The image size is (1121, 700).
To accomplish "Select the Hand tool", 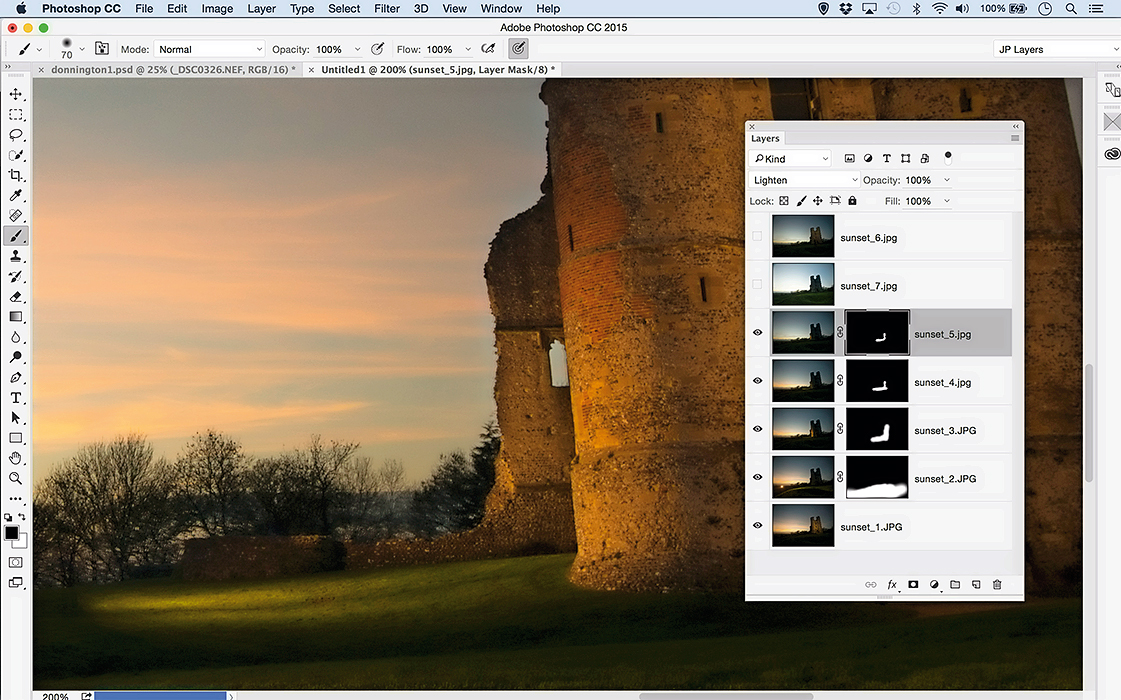I will coord(16,458).
